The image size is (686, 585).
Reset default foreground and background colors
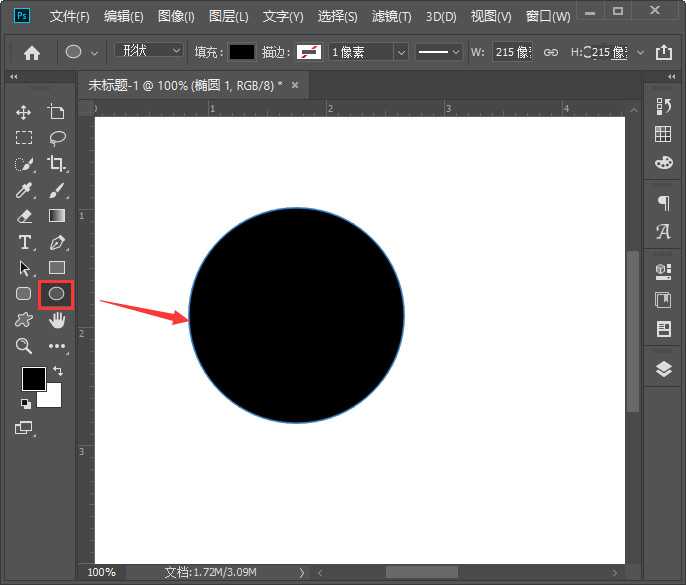(25, 404)
